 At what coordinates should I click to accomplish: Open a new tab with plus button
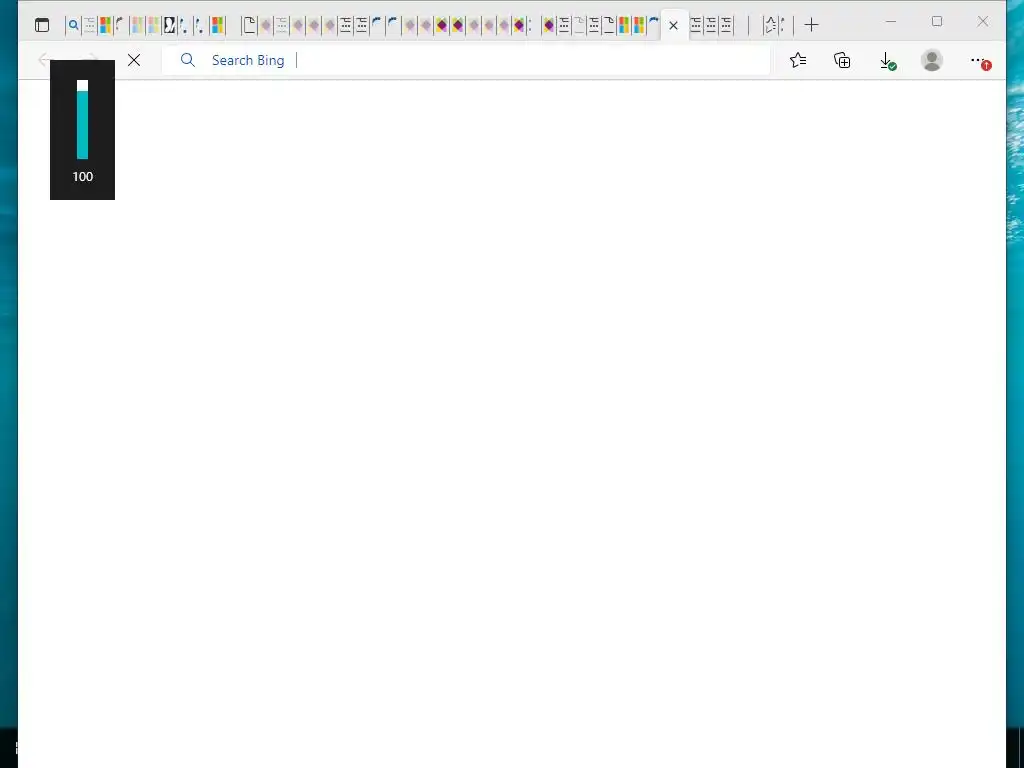tap(811, 25)
